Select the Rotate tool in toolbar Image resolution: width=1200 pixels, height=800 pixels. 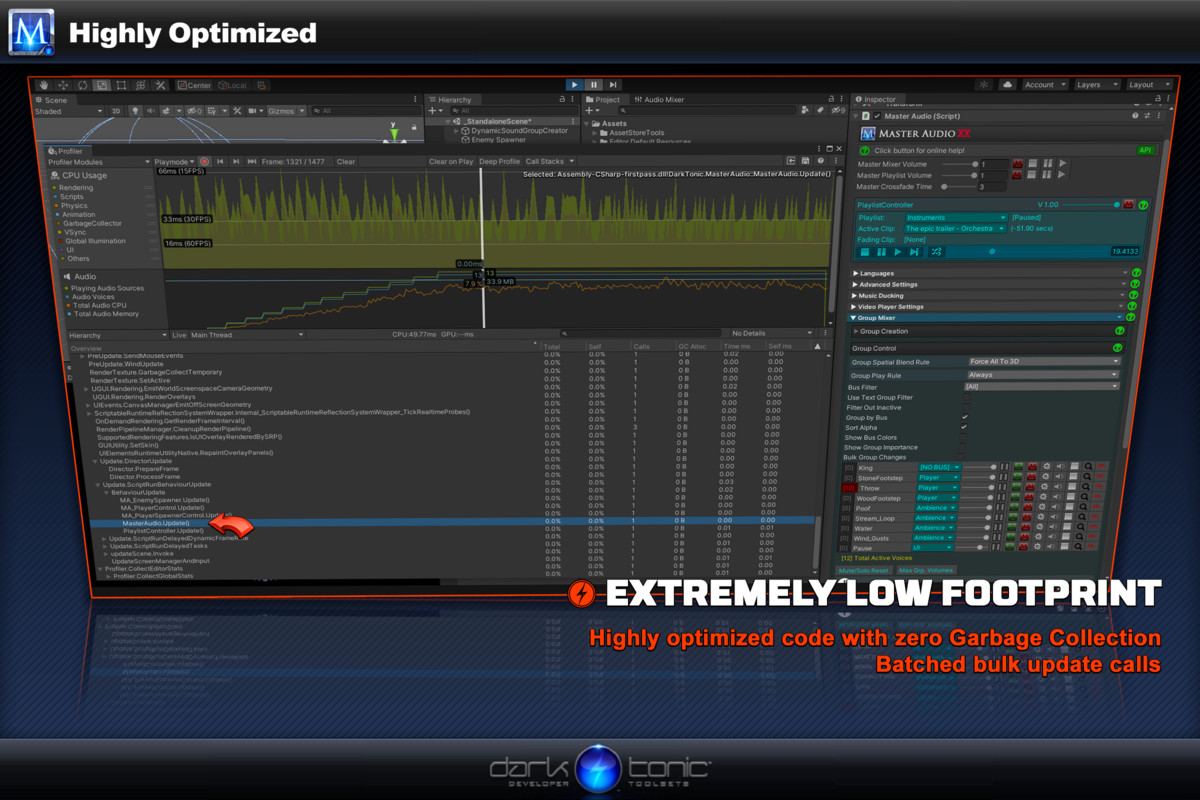(82, 86)
